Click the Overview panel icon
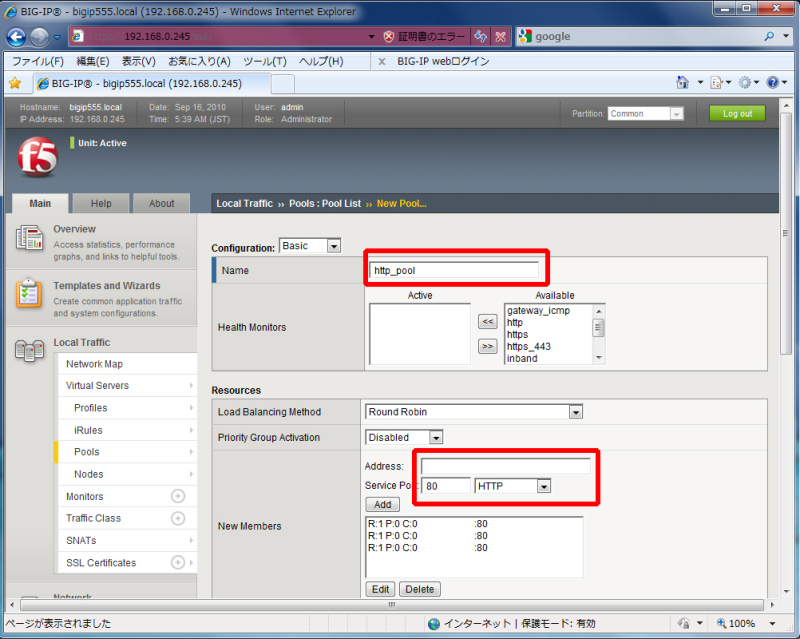Viewport: 800px width, 639px height. click(x=28, y=238)
